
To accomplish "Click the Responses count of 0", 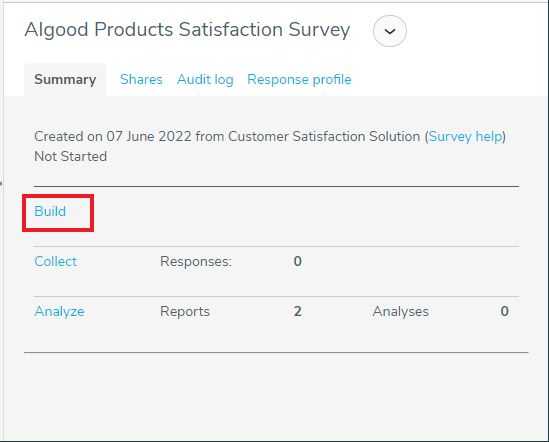I will (x=298, y=261).
